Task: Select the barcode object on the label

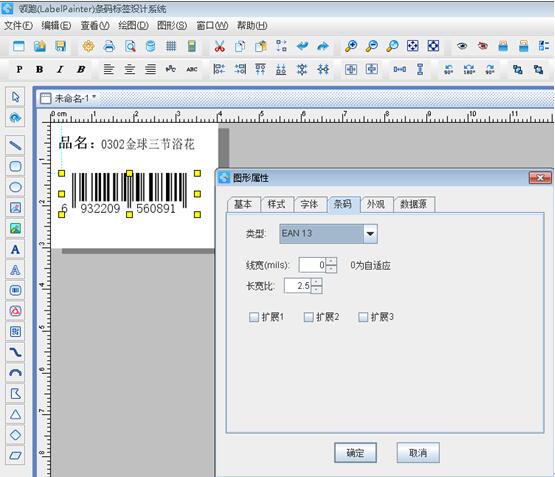Action: [x=130, y=193]
